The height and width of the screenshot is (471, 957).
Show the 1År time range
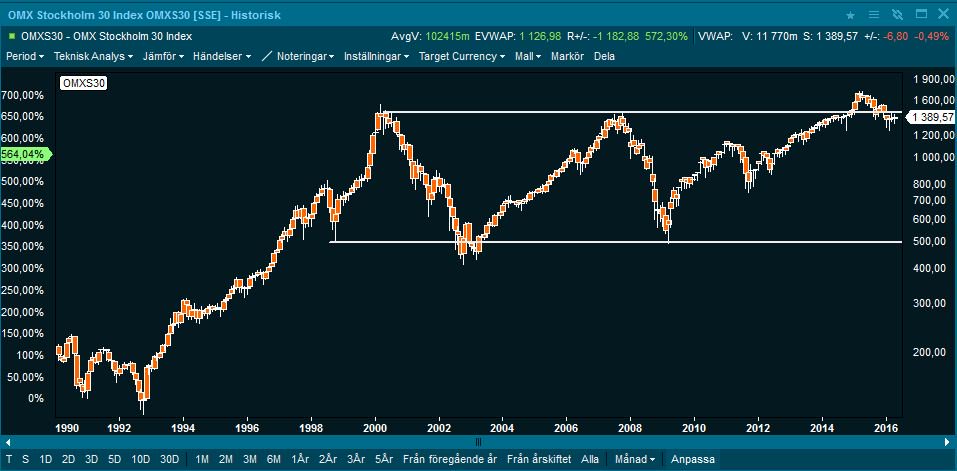(x=299, y=459)
